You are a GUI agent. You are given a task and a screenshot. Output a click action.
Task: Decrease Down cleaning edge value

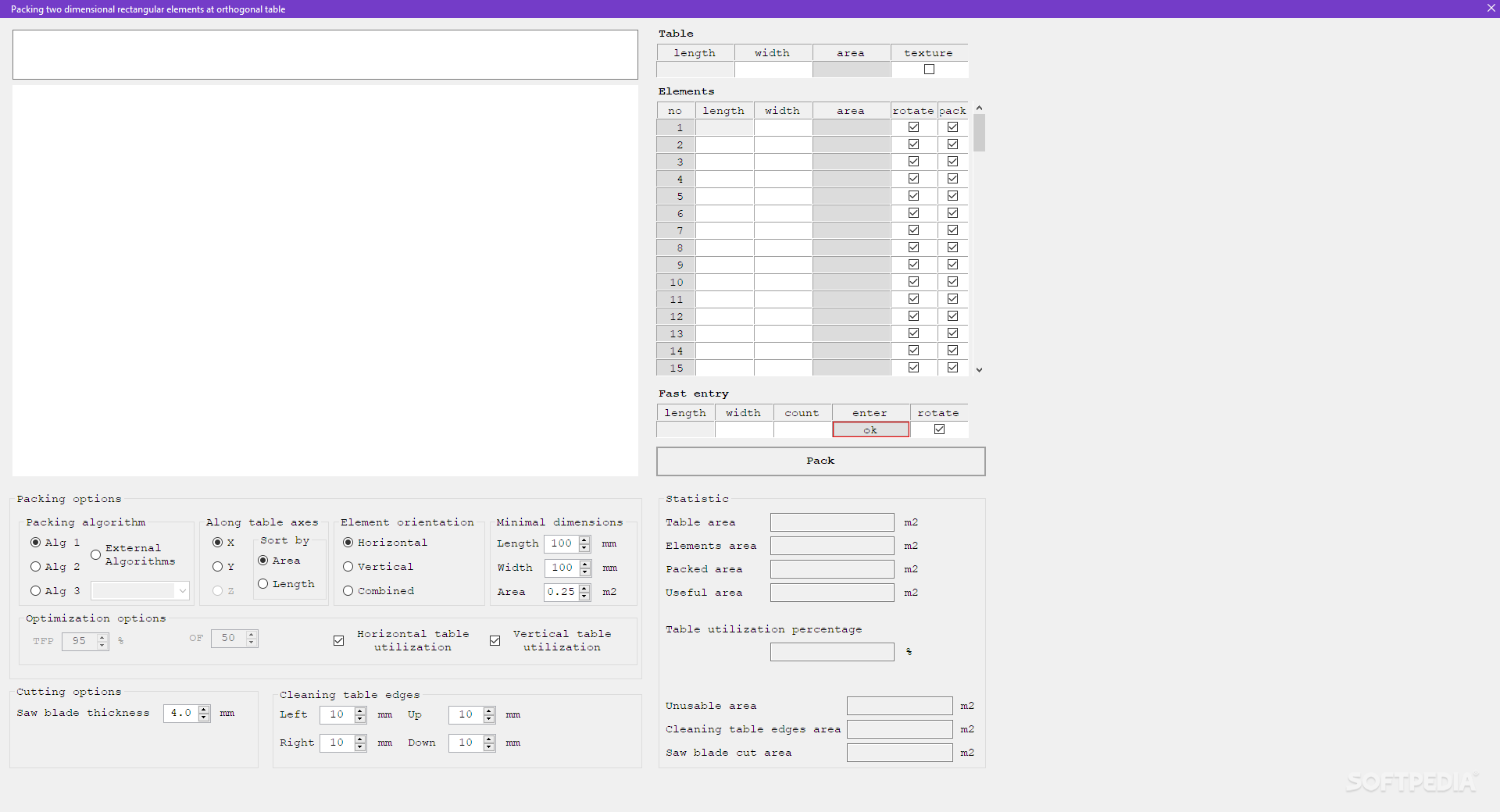click(x=489, y=747)
